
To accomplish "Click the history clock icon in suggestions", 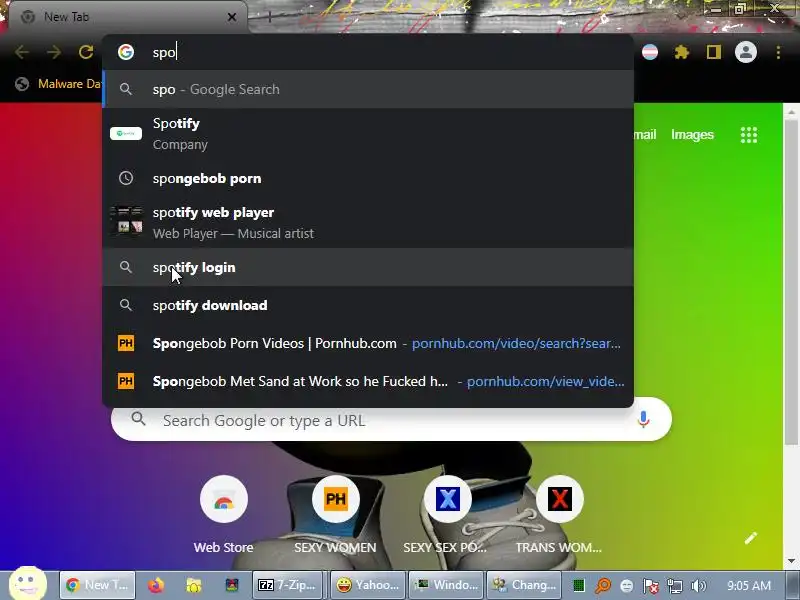I will (x=126, y=178).
